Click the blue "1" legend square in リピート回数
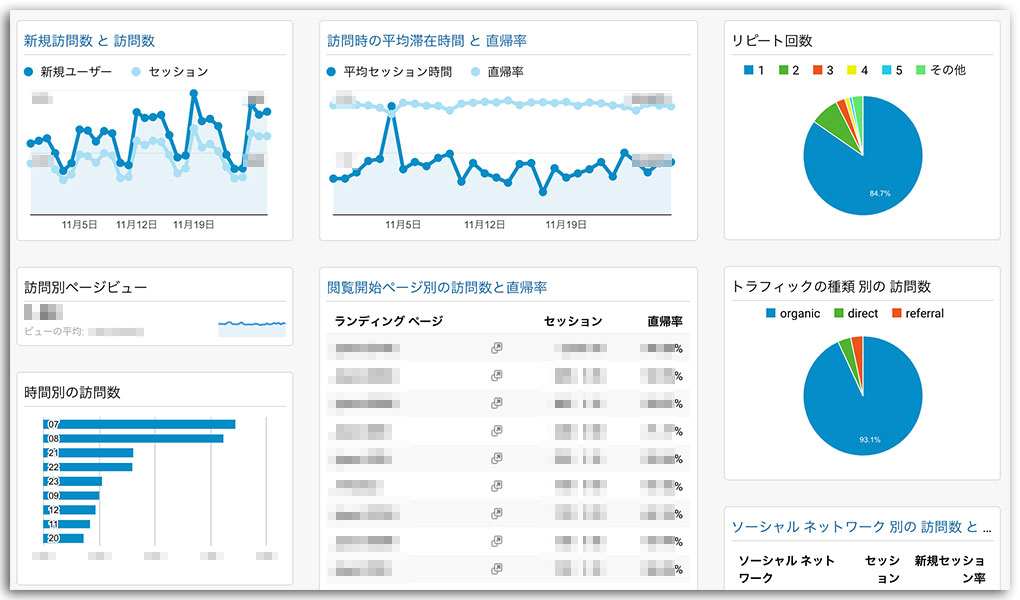1020x600 pixels. 747,70
